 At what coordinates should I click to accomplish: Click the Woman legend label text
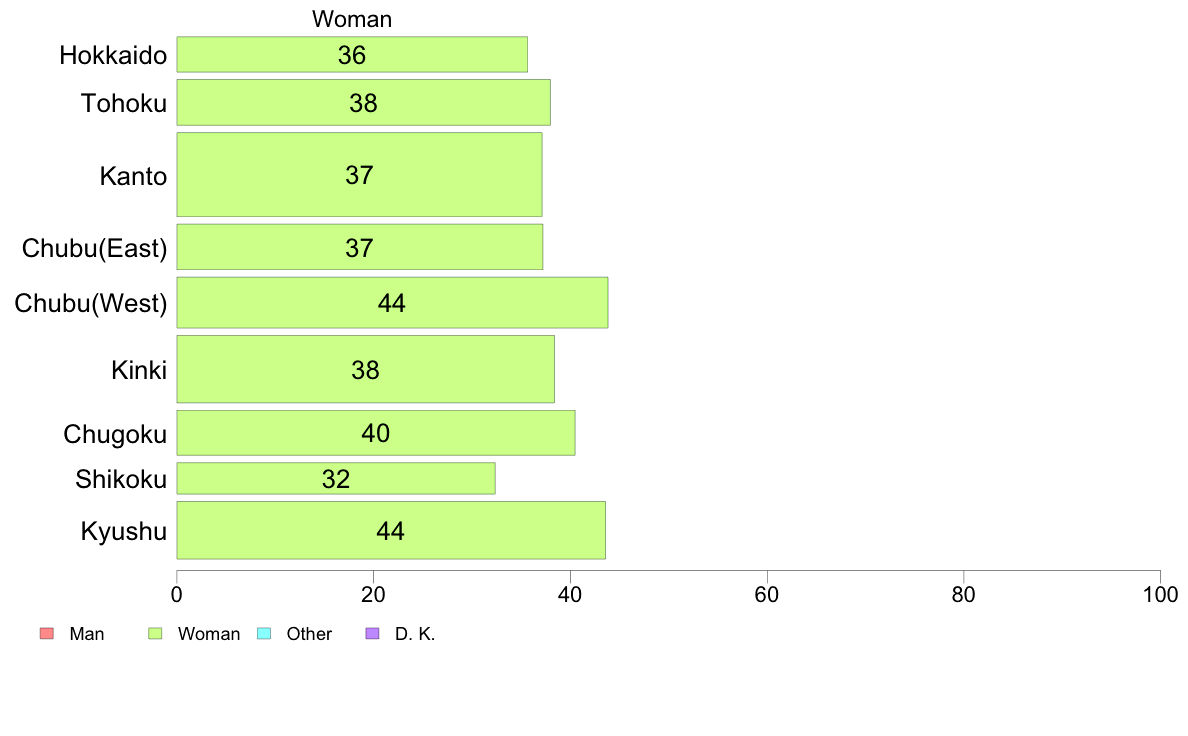coord(209,634)
